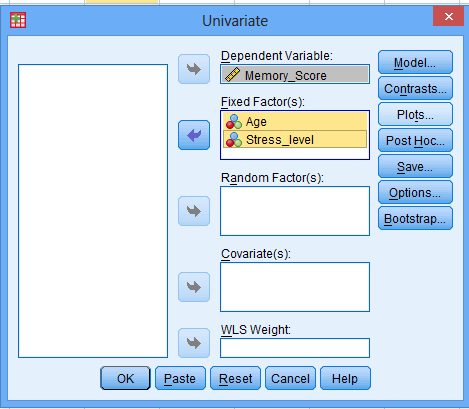The height and width of the screenshot is (409, 469).
Task: Open the Contrasts... dialog
Action: (x=415, y=88)
